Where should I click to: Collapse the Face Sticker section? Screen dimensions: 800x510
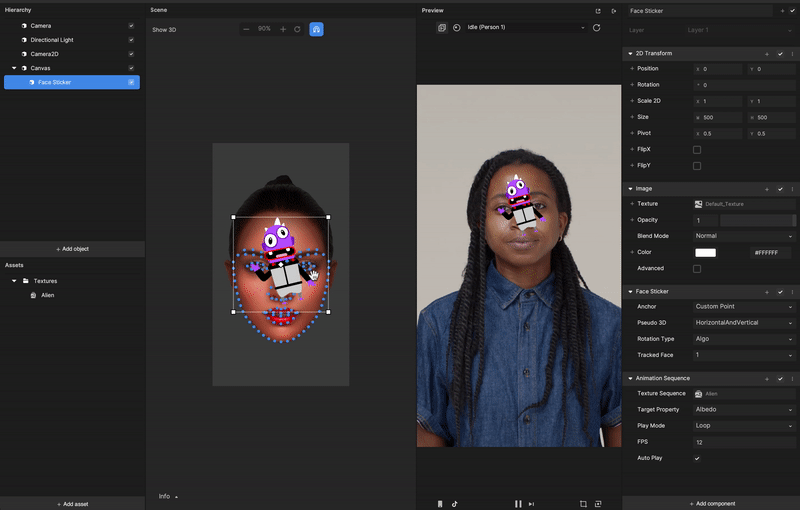631,292
